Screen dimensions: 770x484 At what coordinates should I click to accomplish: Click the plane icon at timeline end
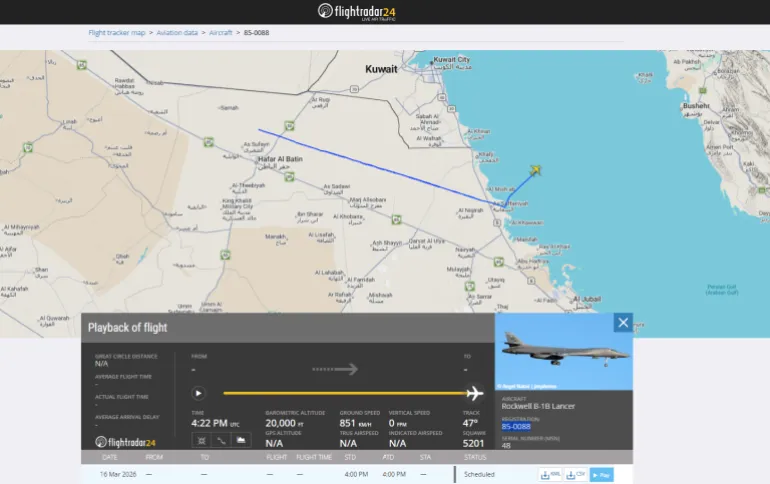(x=475, y=393)
